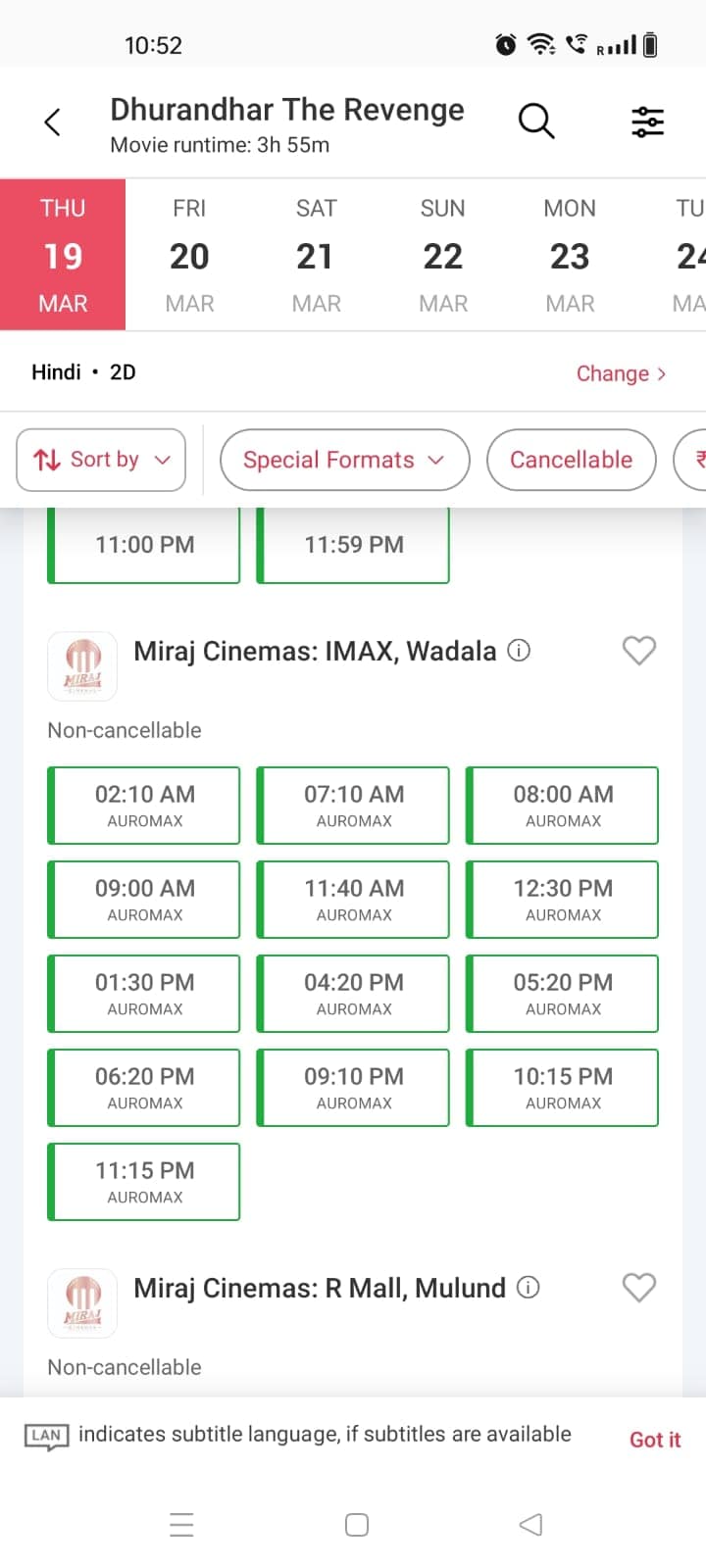Change Hindi 2D language and format
Viewport: 706px width, 1568px height.
(621, 373)
